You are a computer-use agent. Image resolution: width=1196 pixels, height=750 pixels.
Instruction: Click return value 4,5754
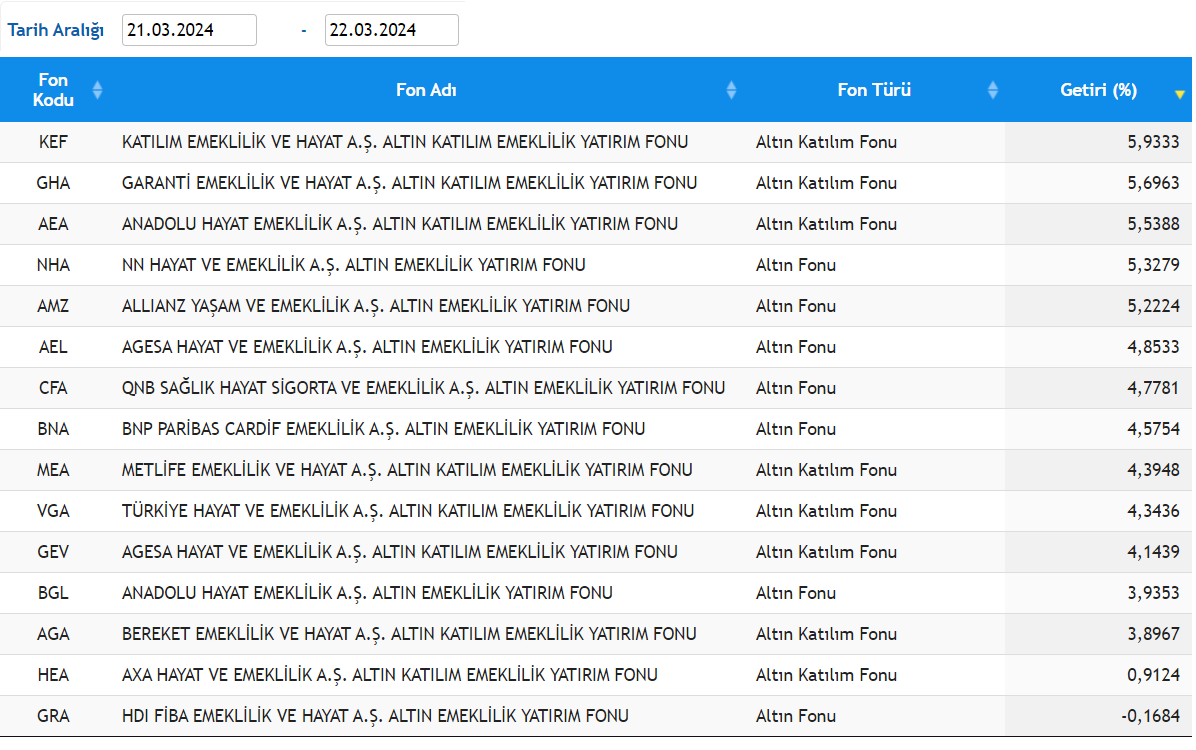click(x=1153, y=430)
